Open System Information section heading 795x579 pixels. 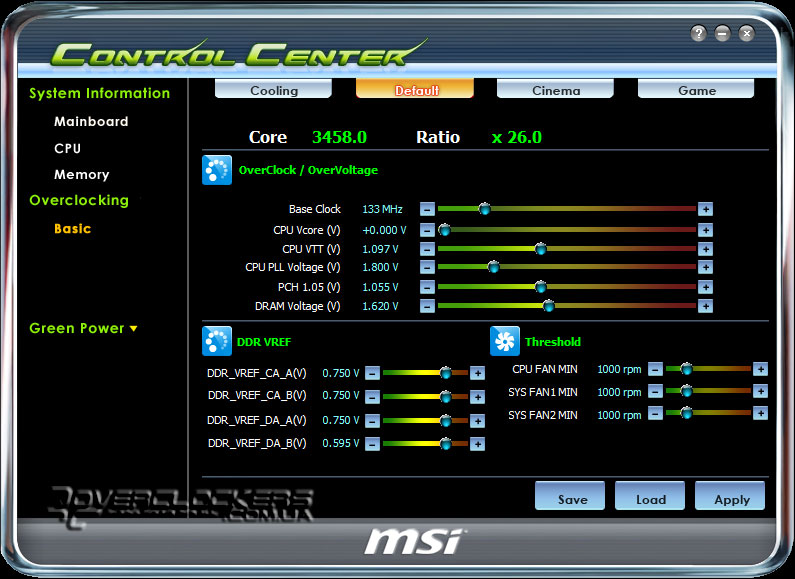click(99, 93)
